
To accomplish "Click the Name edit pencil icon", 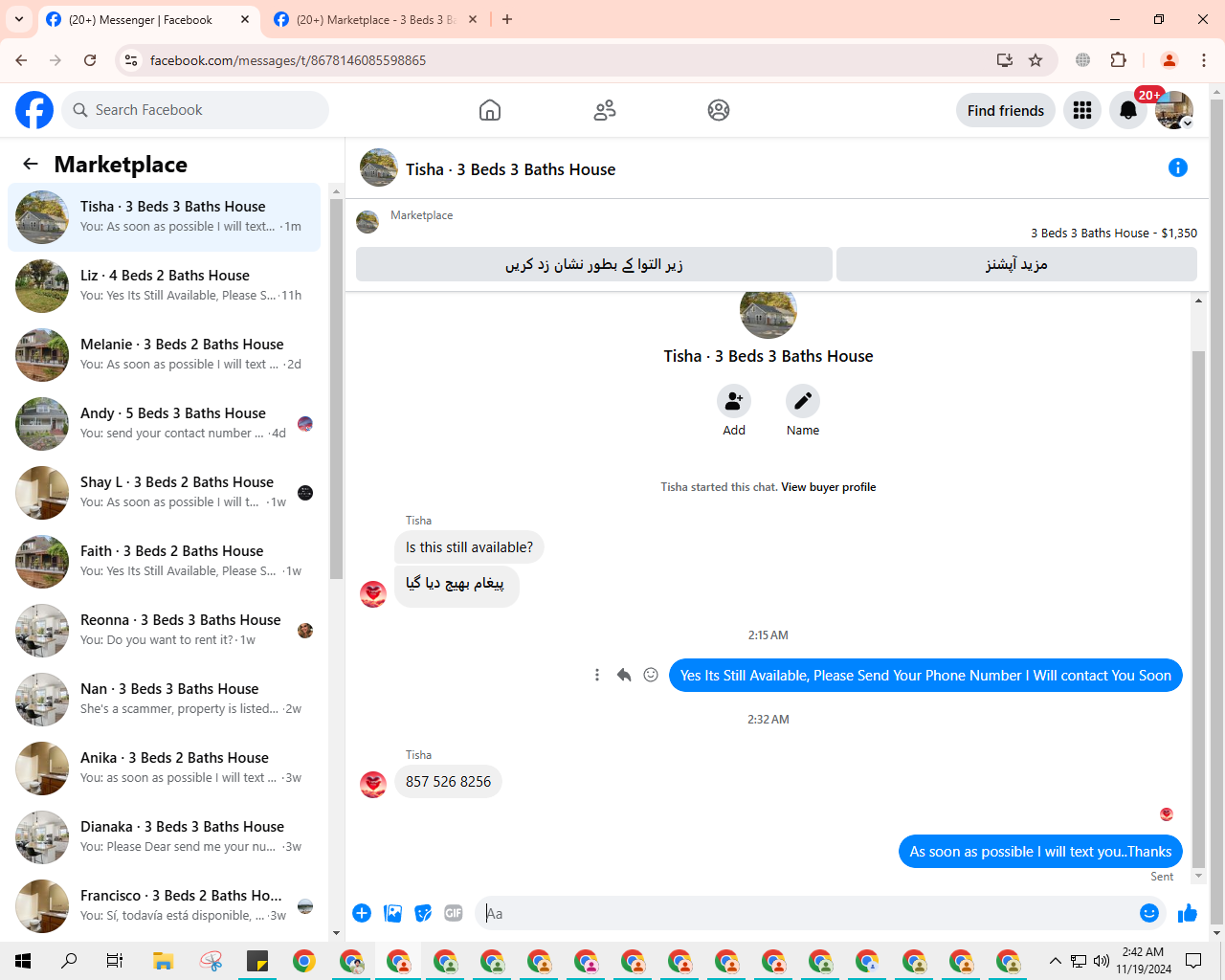I will pyautogui.click(x=803, y=401).
